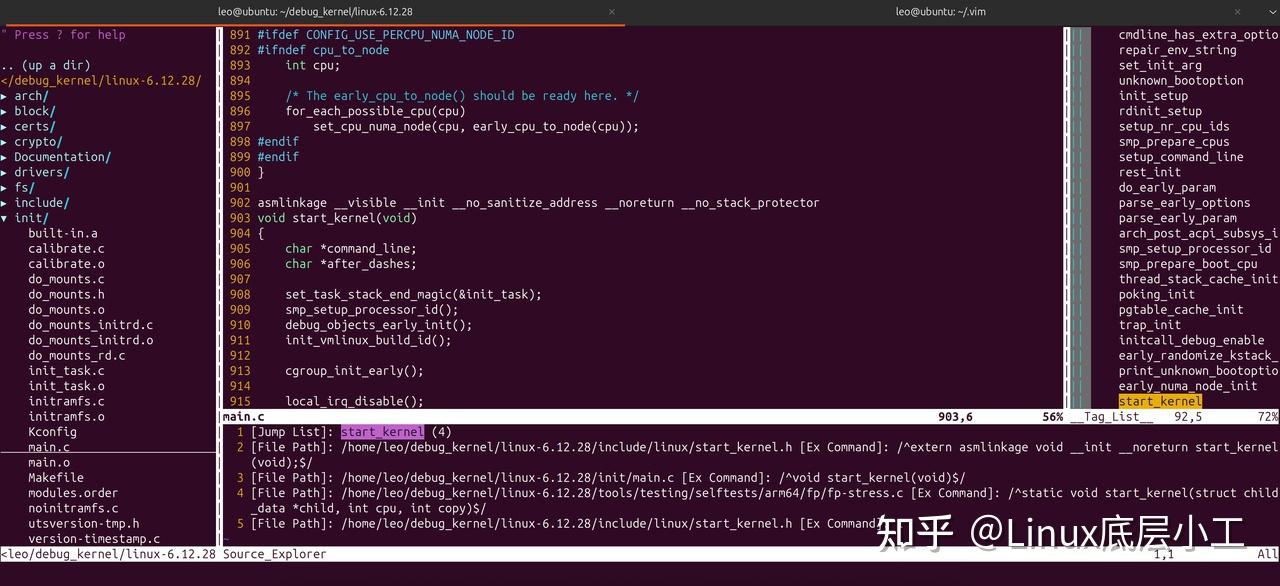
Task: Expand the crypto/ folder
Action: point(38,141)
